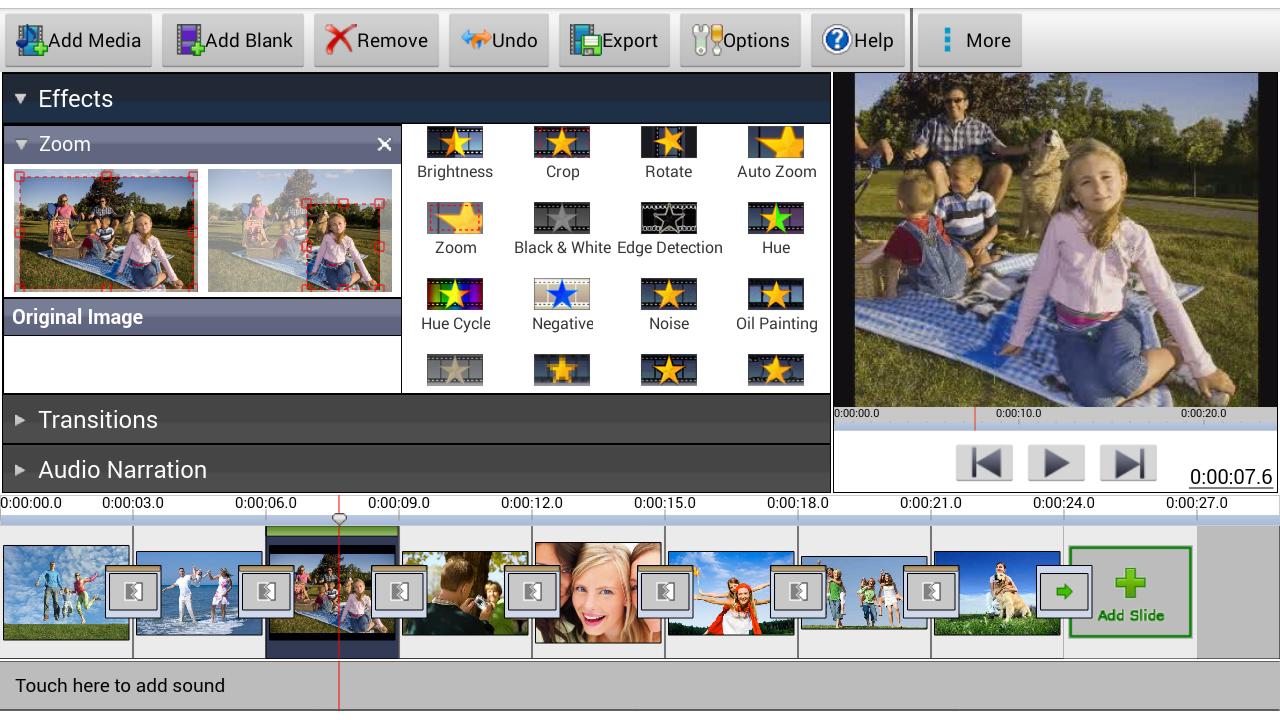
Task: Select the Black & White effect
Action: tap(562, 219)
